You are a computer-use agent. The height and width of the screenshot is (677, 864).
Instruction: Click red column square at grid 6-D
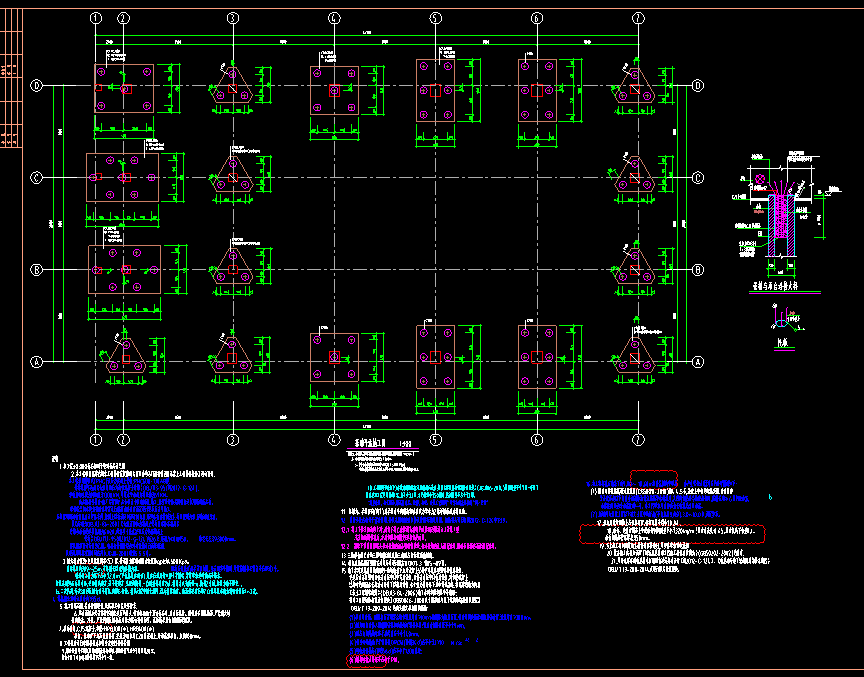(537, 91)
